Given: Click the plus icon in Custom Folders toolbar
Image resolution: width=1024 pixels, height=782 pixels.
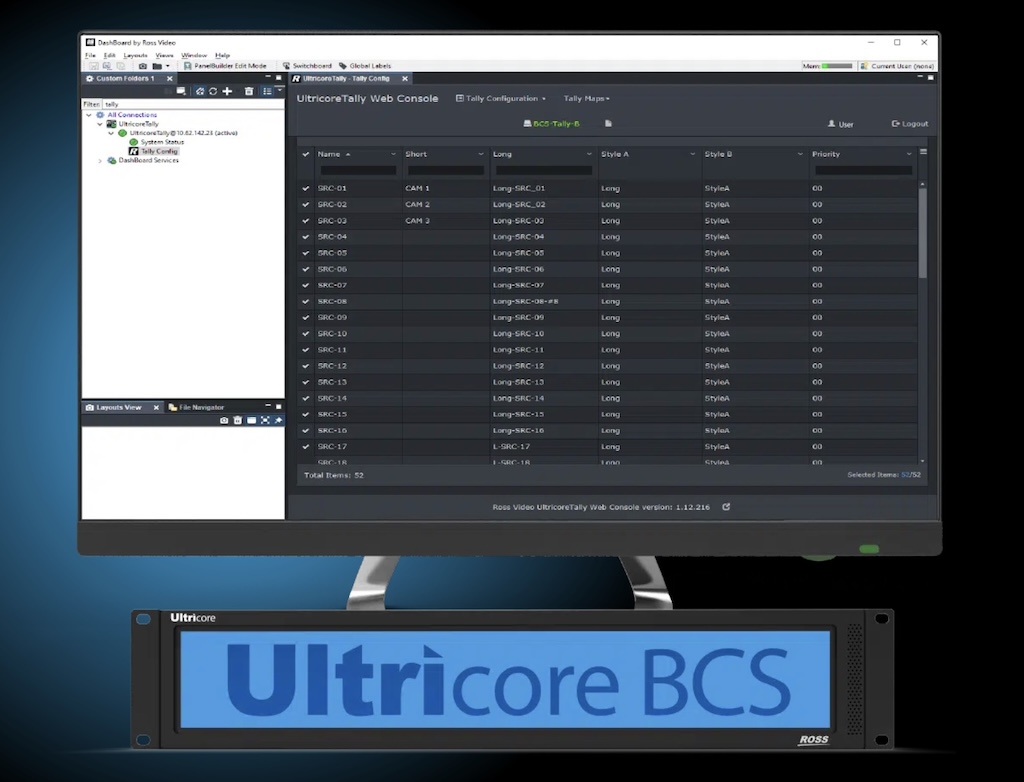Looking at the screenshot, I should click(227, 91).
